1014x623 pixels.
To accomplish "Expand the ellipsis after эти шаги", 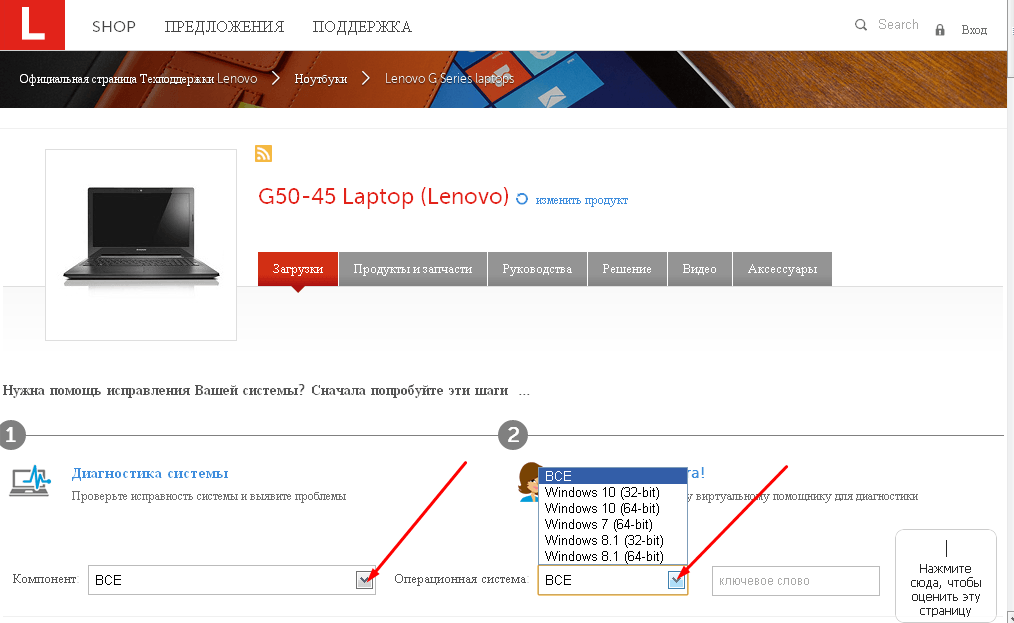I will 524,391.
